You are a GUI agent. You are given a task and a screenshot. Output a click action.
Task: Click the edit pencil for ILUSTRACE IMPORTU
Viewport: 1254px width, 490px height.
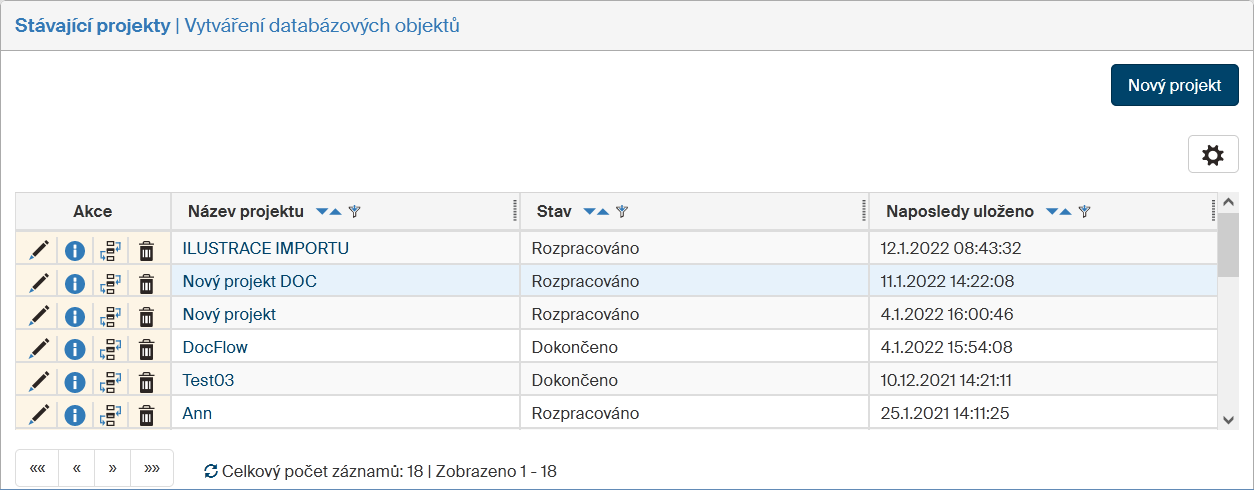39,249
